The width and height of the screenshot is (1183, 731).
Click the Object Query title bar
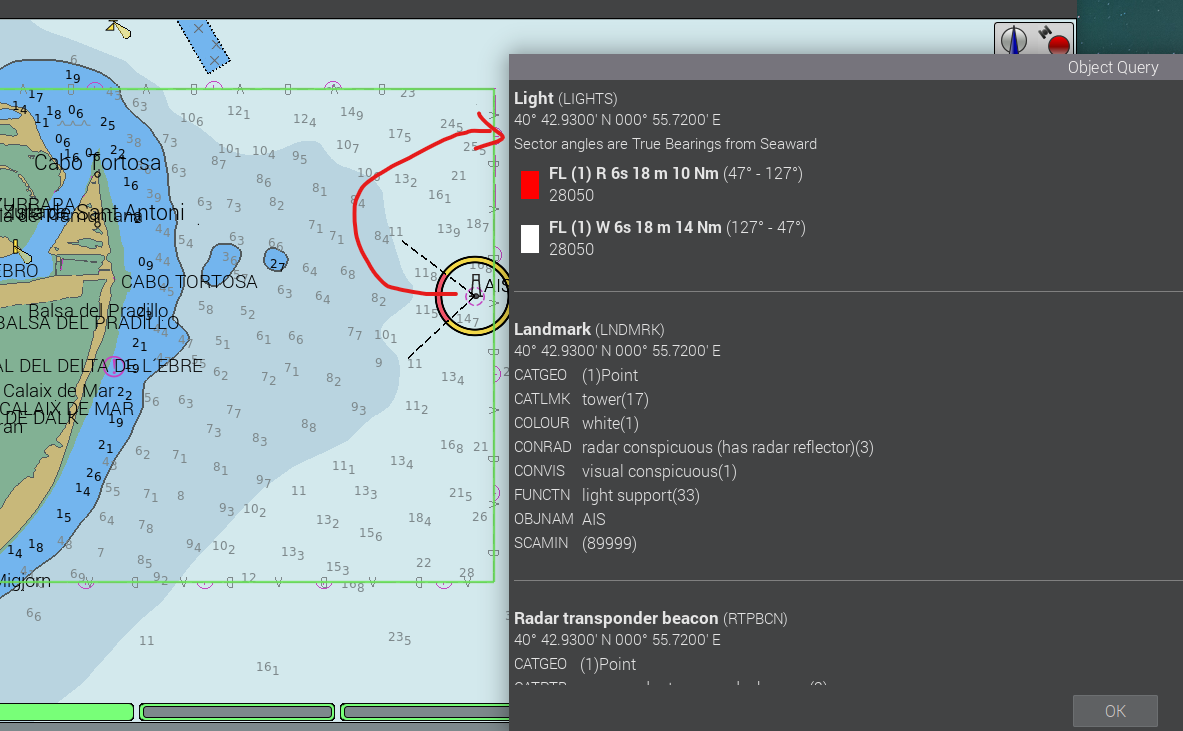click(x=846, y=67)
